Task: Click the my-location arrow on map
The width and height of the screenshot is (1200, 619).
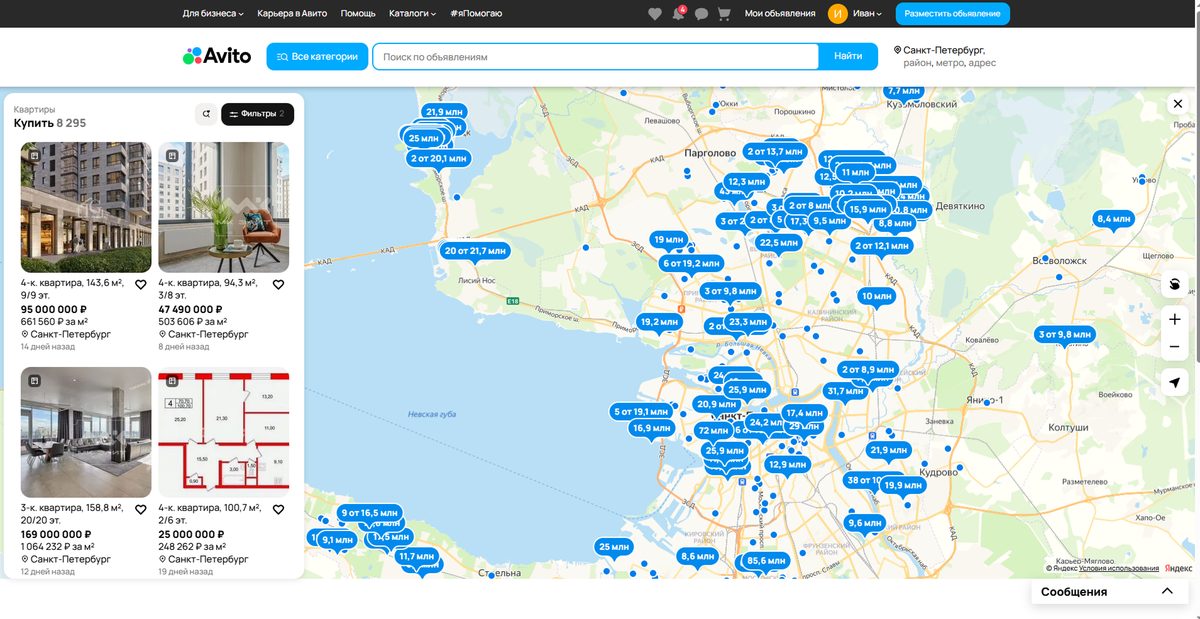Action: tap(1175, 383)
